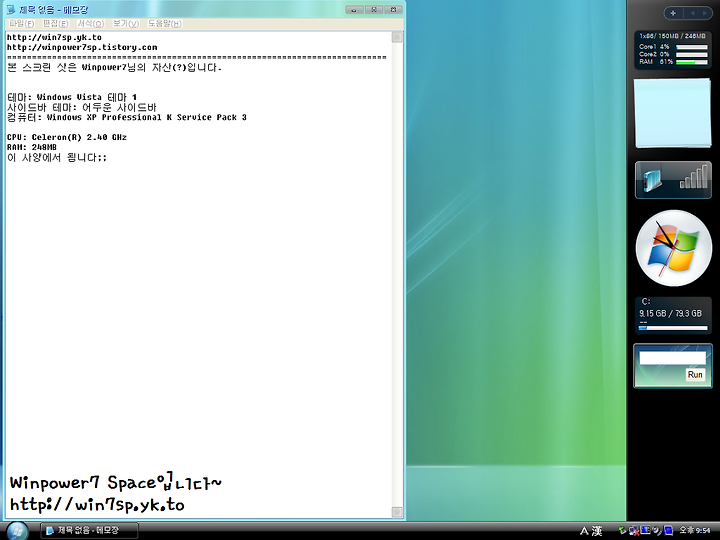The image size is (720, 540).
Task: Click the 漢 Hanja IME indicator
Action: coord(597,531)
